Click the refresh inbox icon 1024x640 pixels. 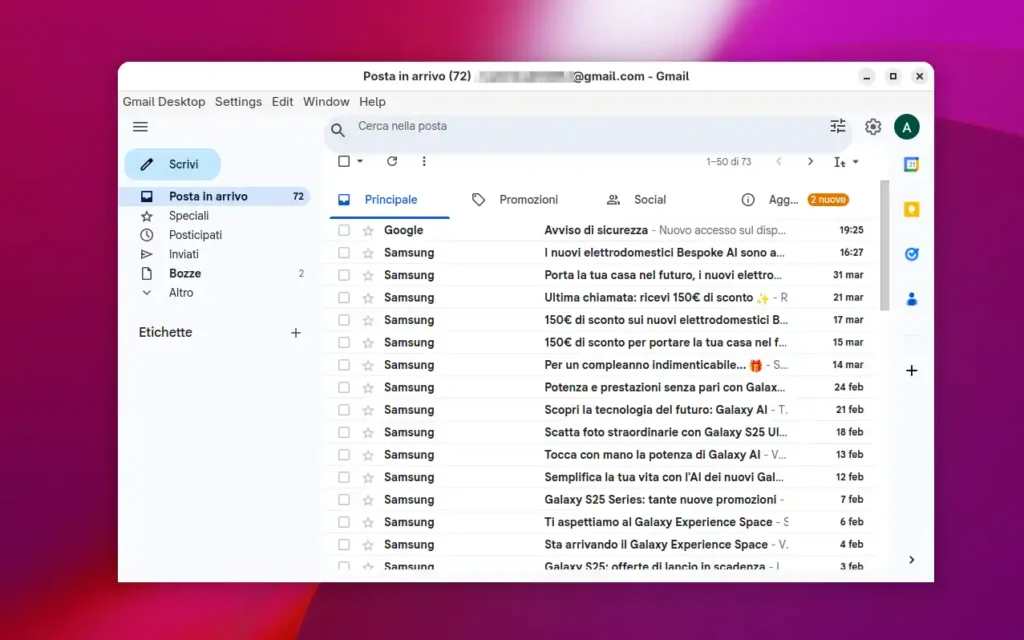[392, 161]
